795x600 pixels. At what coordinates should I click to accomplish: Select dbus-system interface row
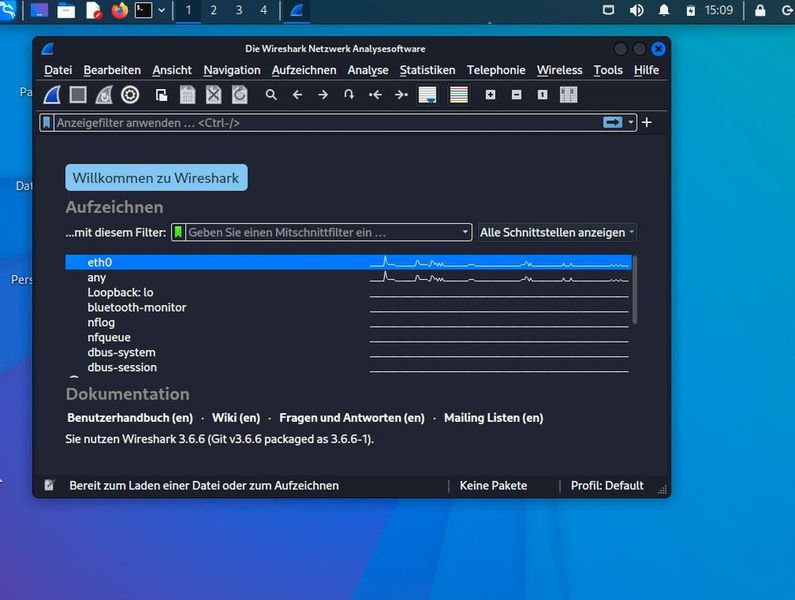[348, 352]
